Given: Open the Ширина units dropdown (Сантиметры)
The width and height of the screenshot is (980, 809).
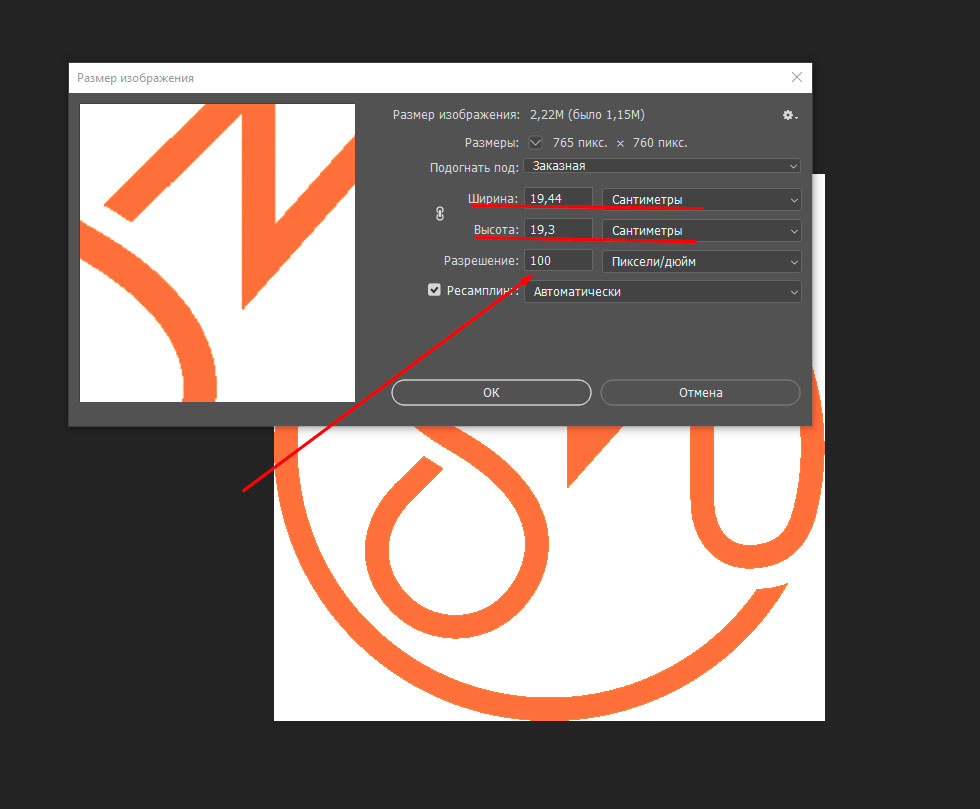Looking at the screenshot, I should [x=701, y=199].
